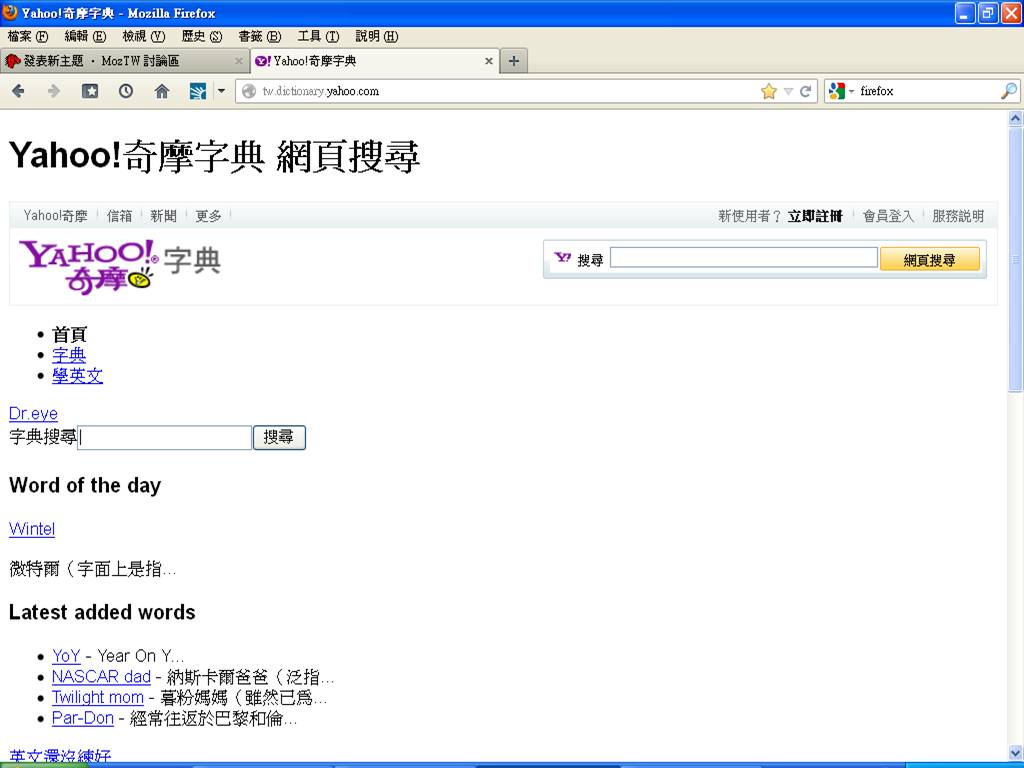Click the search magnifier icon
Screen dimensions: 1024x768
[x=1009, y=91]
